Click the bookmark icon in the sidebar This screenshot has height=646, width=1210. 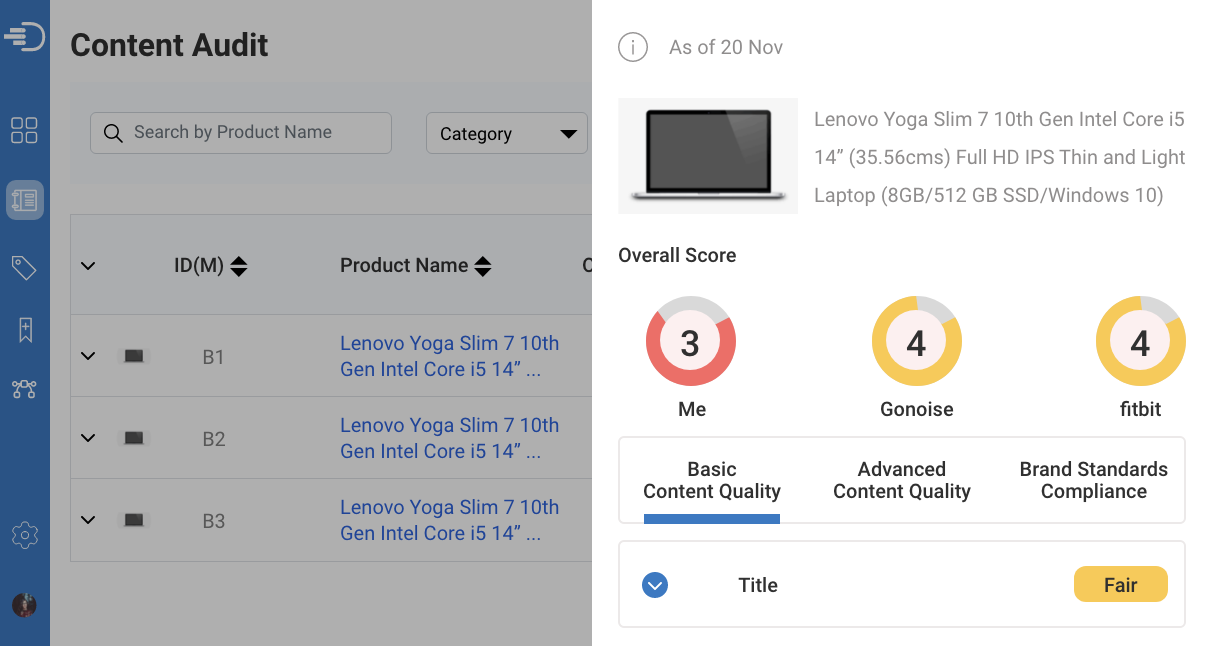click(24, 330)
